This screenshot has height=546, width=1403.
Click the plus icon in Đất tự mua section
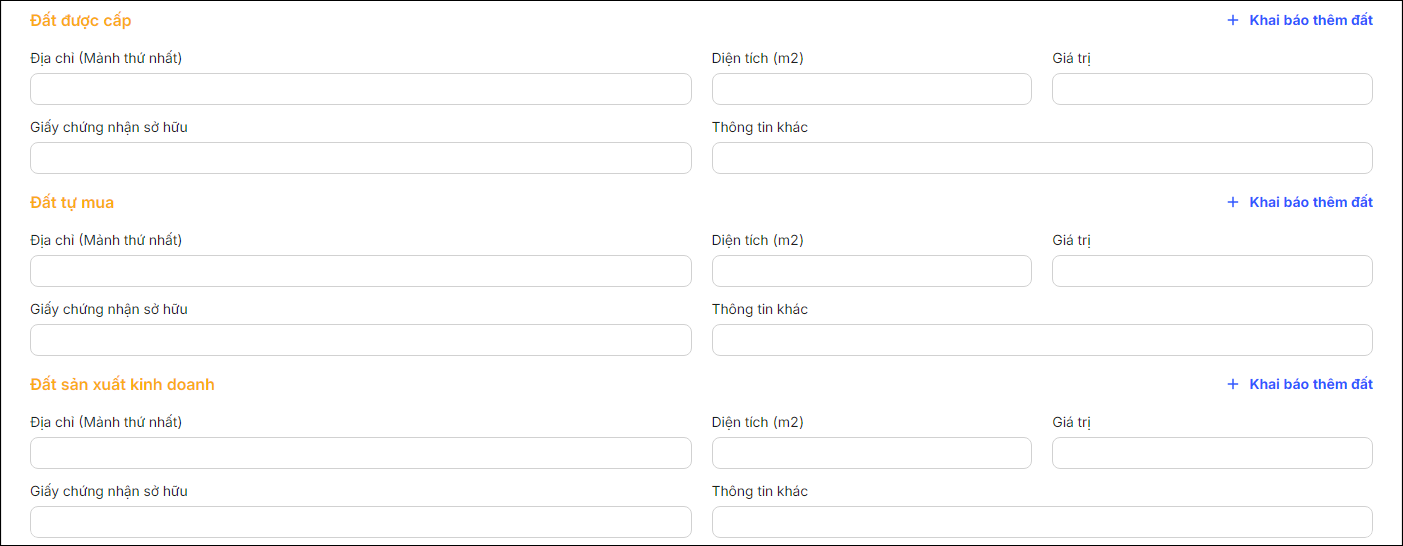point(1232,202)
